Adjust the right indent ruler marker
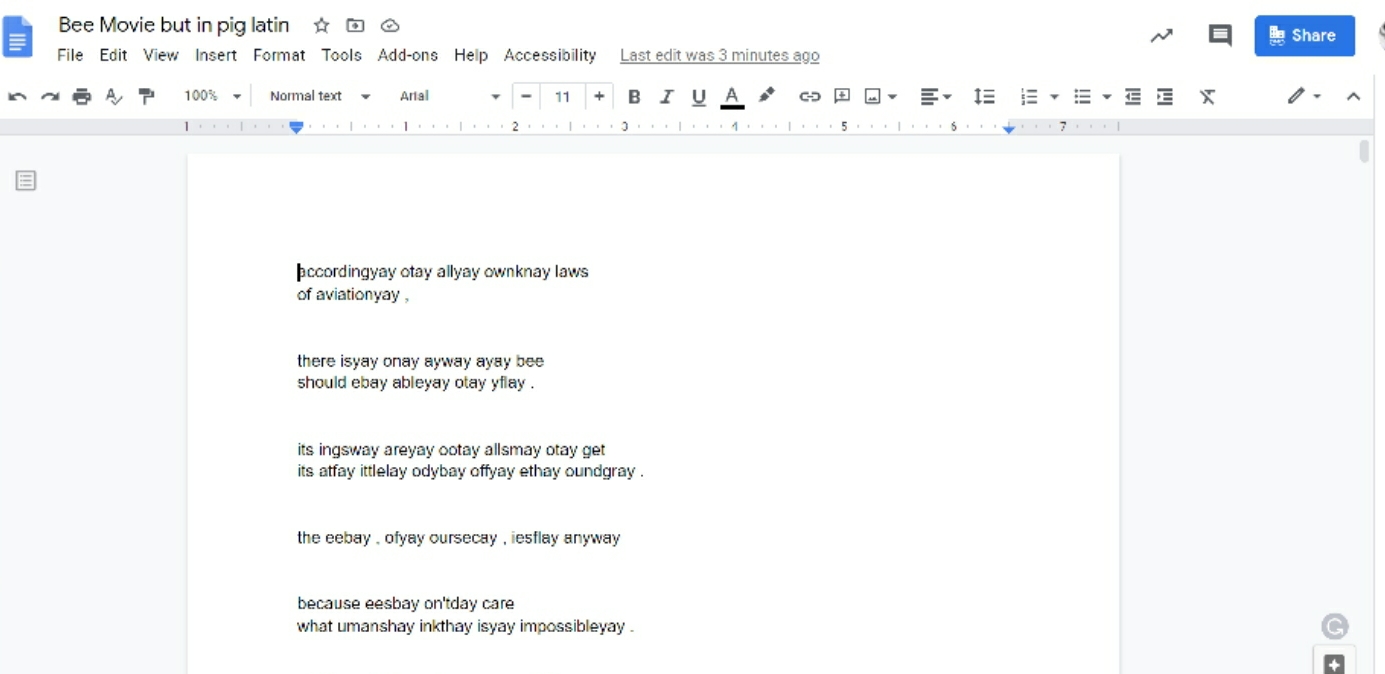Image resolution: width=1385 pixels, height=674 pixels. pyautogui.click(x=1009, y=128)
